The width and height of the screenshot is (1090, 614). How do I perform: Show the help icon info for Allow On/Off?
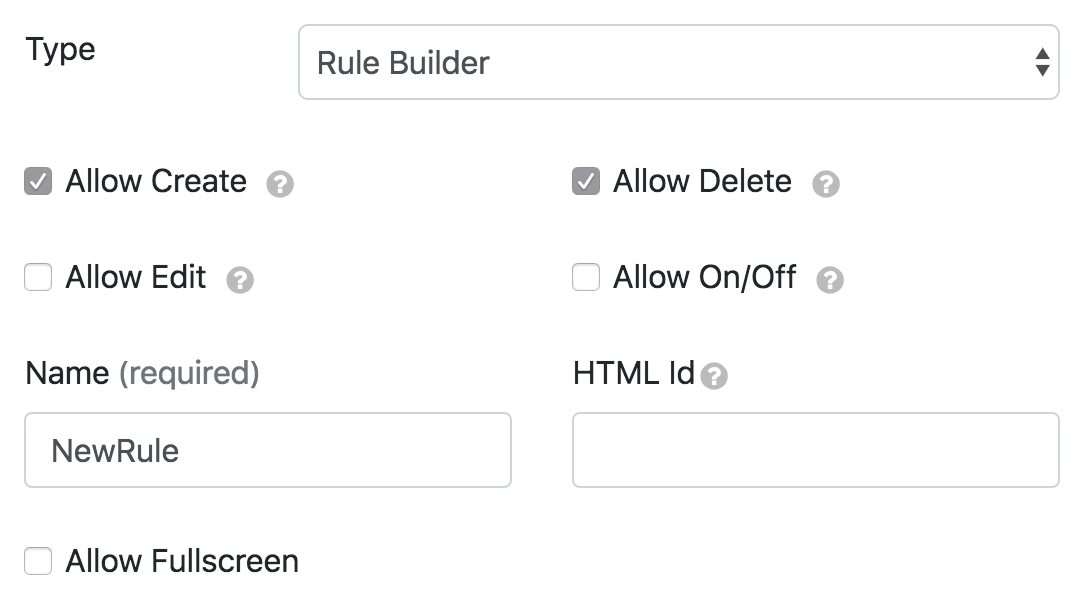[830, 280]
